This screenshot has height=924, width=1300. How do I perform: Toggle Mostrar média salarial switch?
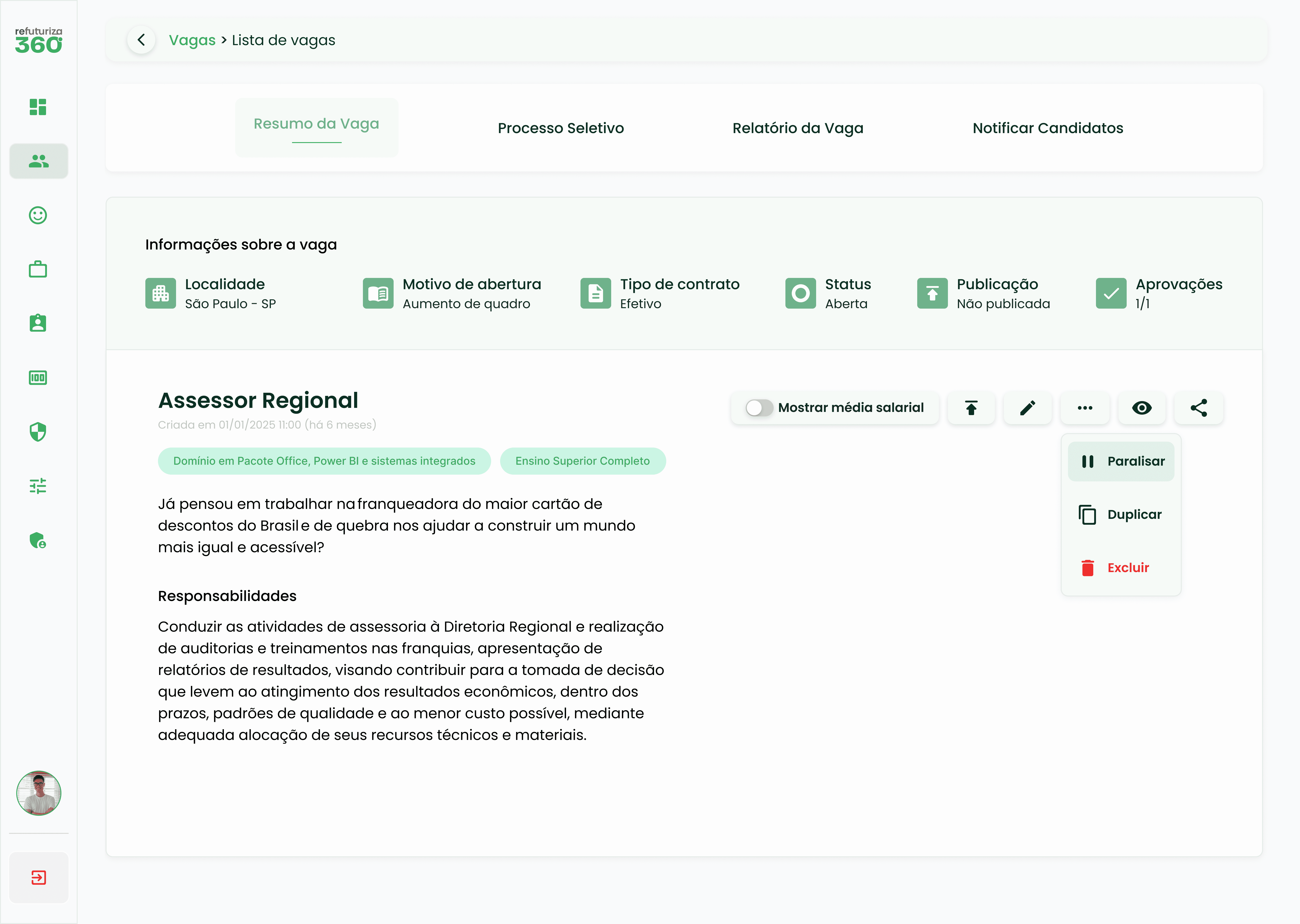pyautogui.click(x=759, y=407)
